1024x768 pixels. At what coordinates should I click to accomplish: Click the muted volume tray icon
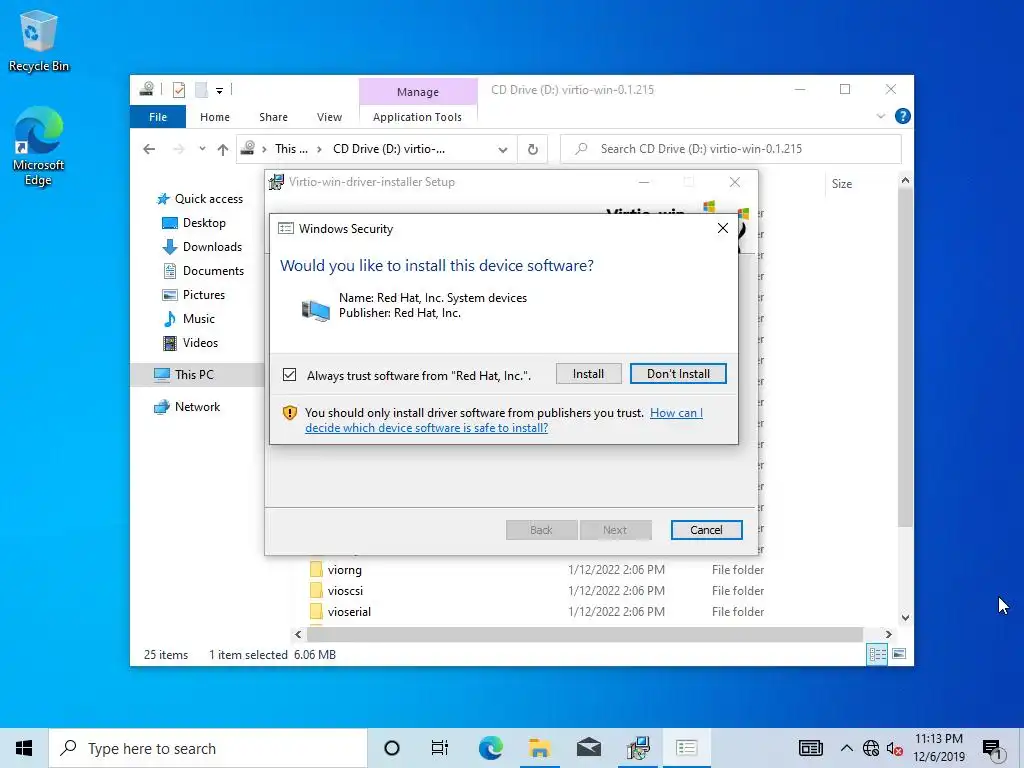tap(894, 748)
